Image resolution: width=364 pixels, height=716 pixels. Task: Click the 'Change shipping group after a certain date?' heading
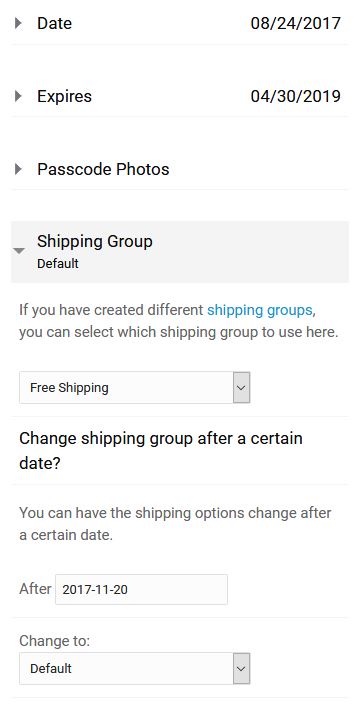coord(161,451)
